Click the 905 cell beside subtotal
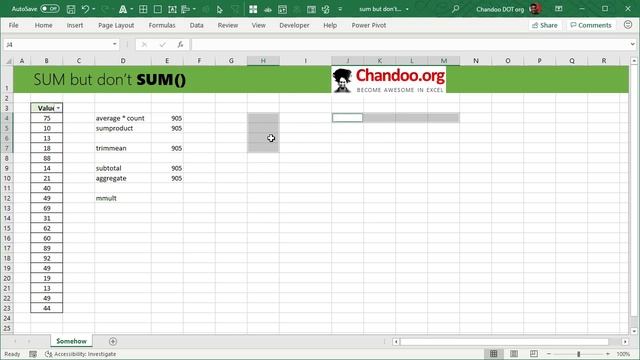 coord(167,168)
